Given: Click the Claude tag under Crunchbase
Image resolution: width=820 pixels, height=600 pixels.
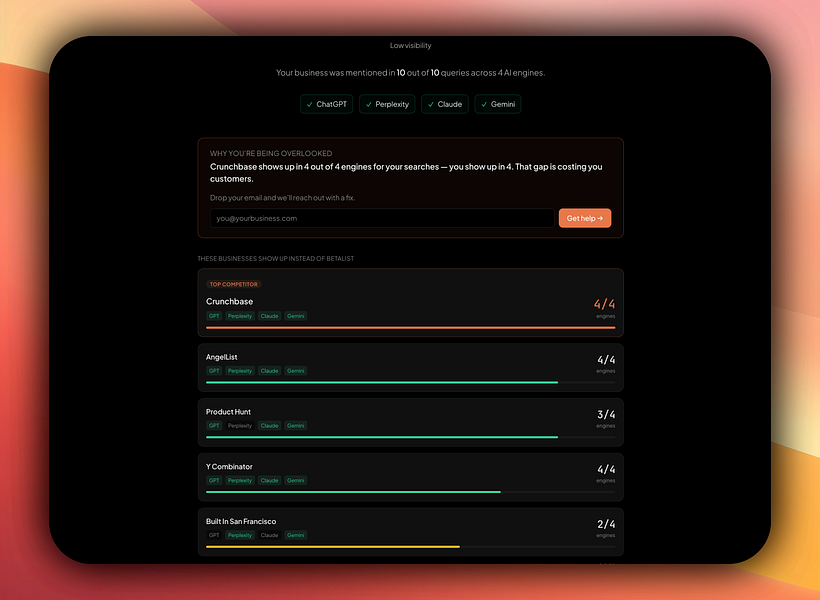Looking at the screenshot, I should pyautogui.click(x=269, y=316).
